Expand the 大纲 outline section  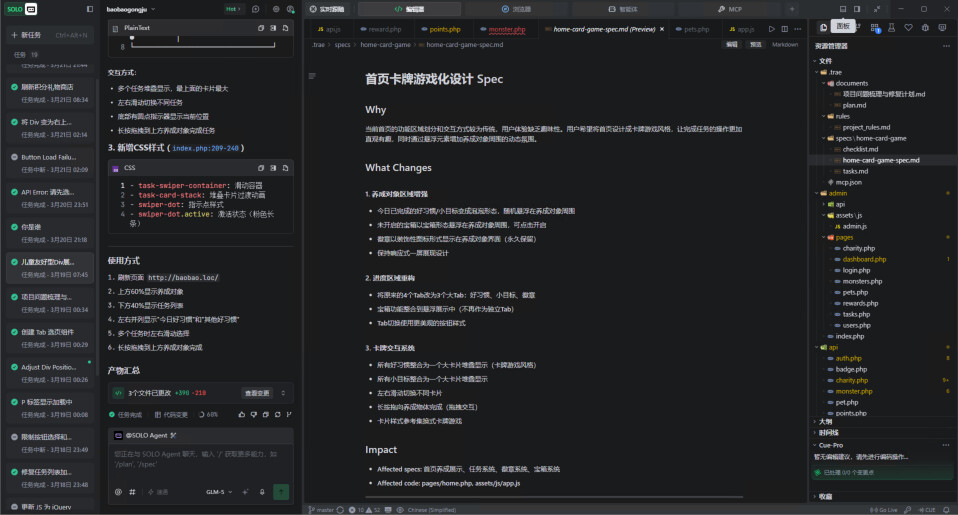(x=825, y=422)
